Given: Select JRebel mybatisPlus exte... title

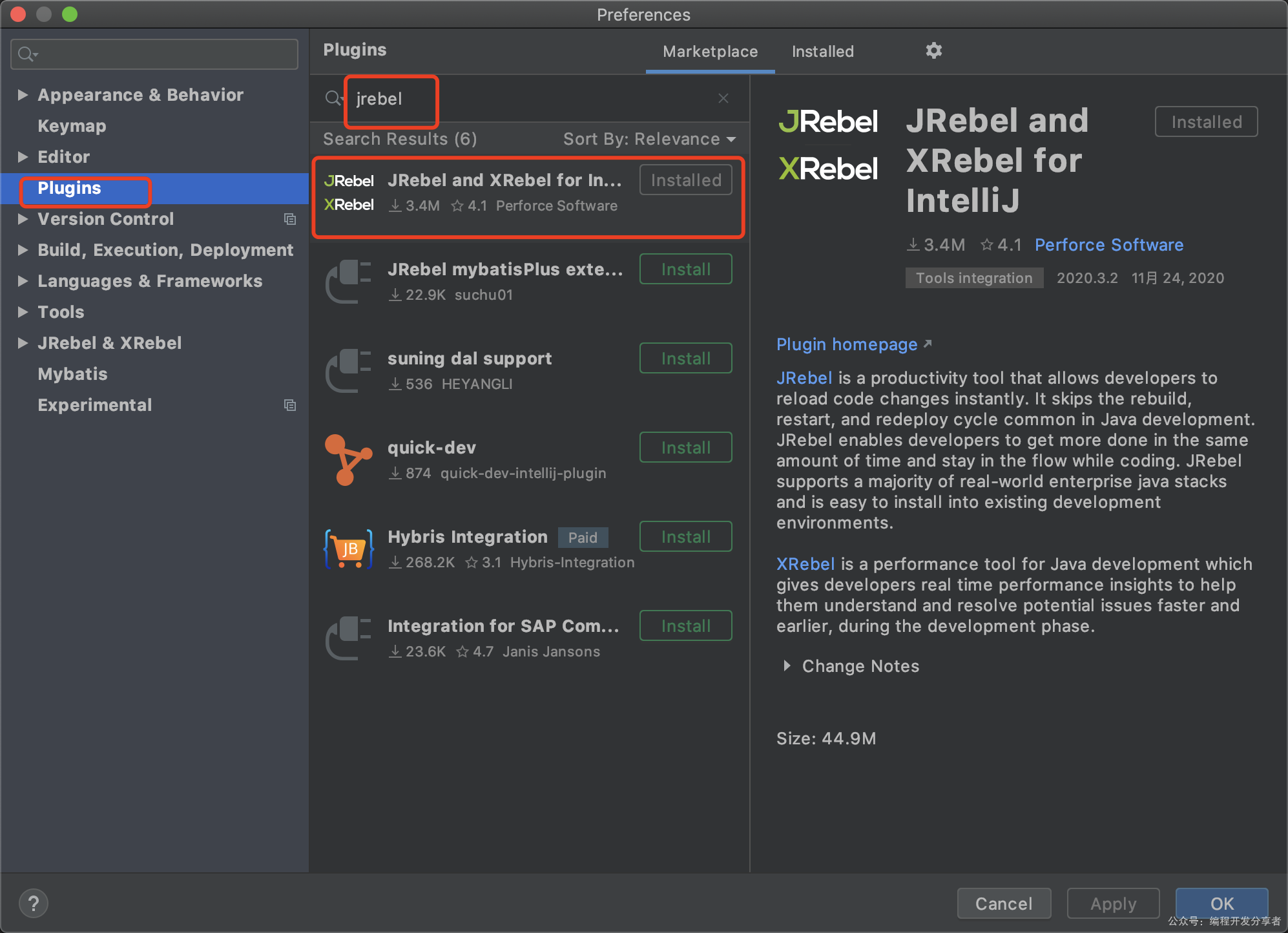Looking at the screenshot, I should pos(505,269).
